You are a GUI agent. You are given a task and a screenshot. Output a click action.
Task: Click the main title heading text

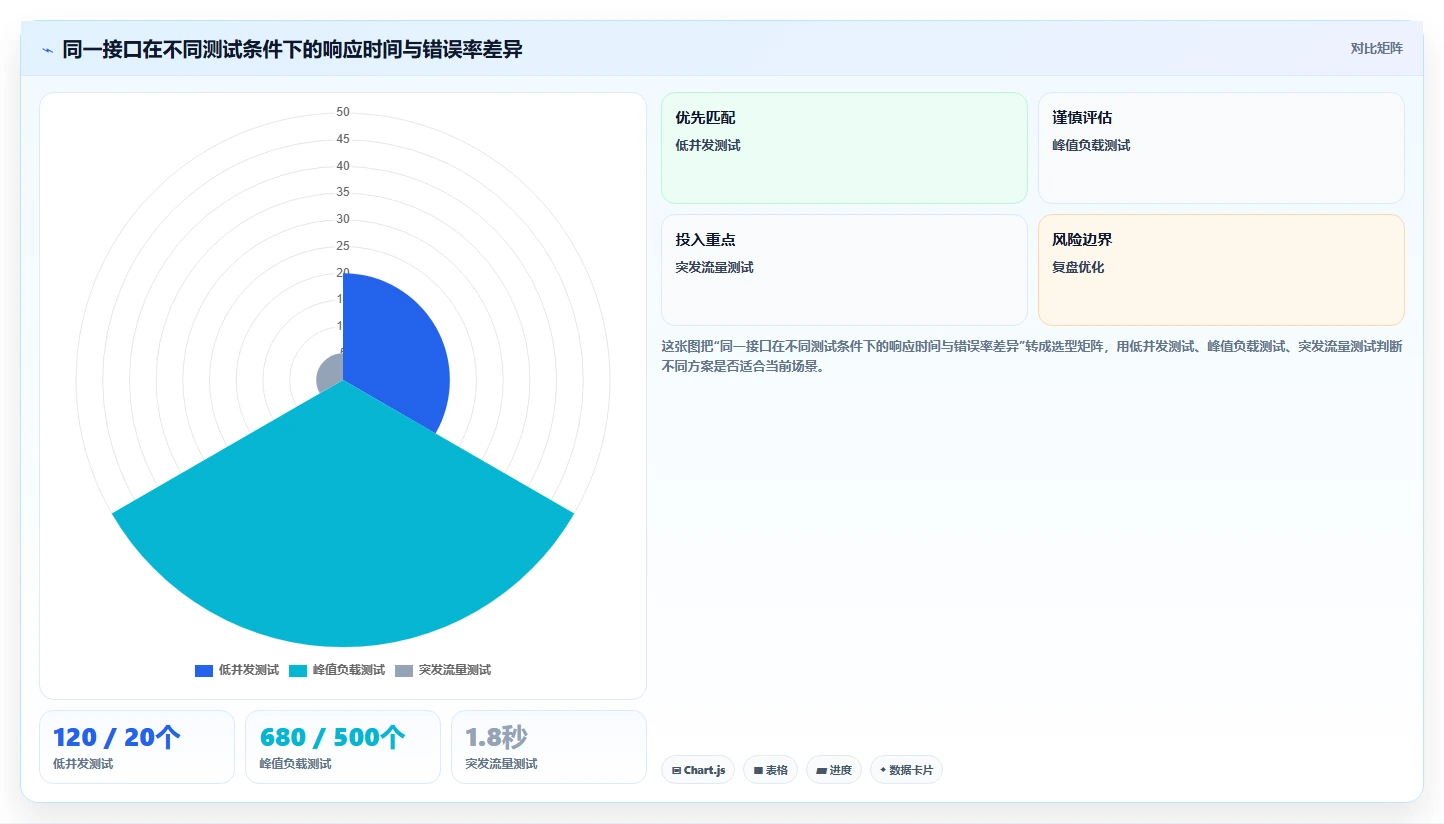point(292,49)
